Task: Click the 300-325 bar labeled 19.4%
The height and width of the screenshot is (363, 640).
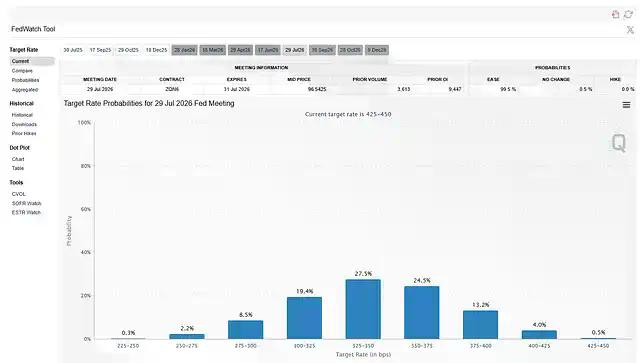Action: tap(304, 318)
